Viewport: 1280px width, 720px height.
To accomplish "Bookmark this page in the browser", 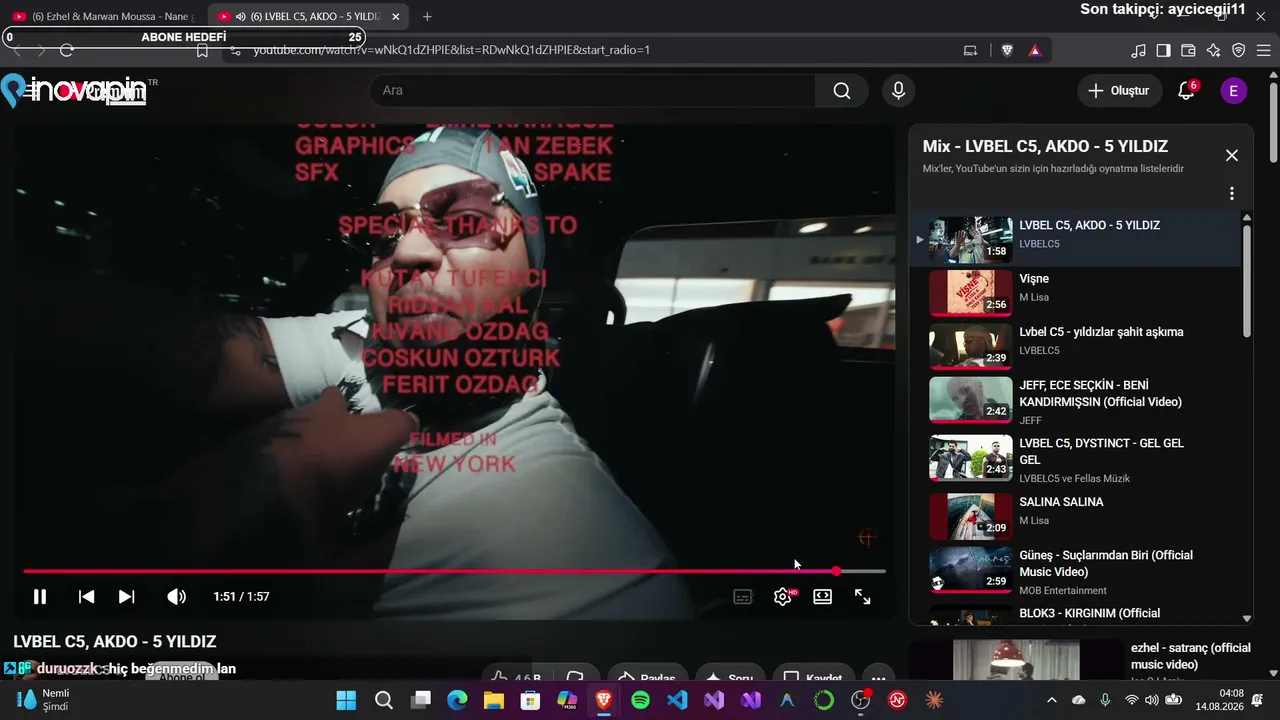I will point(202,50).
